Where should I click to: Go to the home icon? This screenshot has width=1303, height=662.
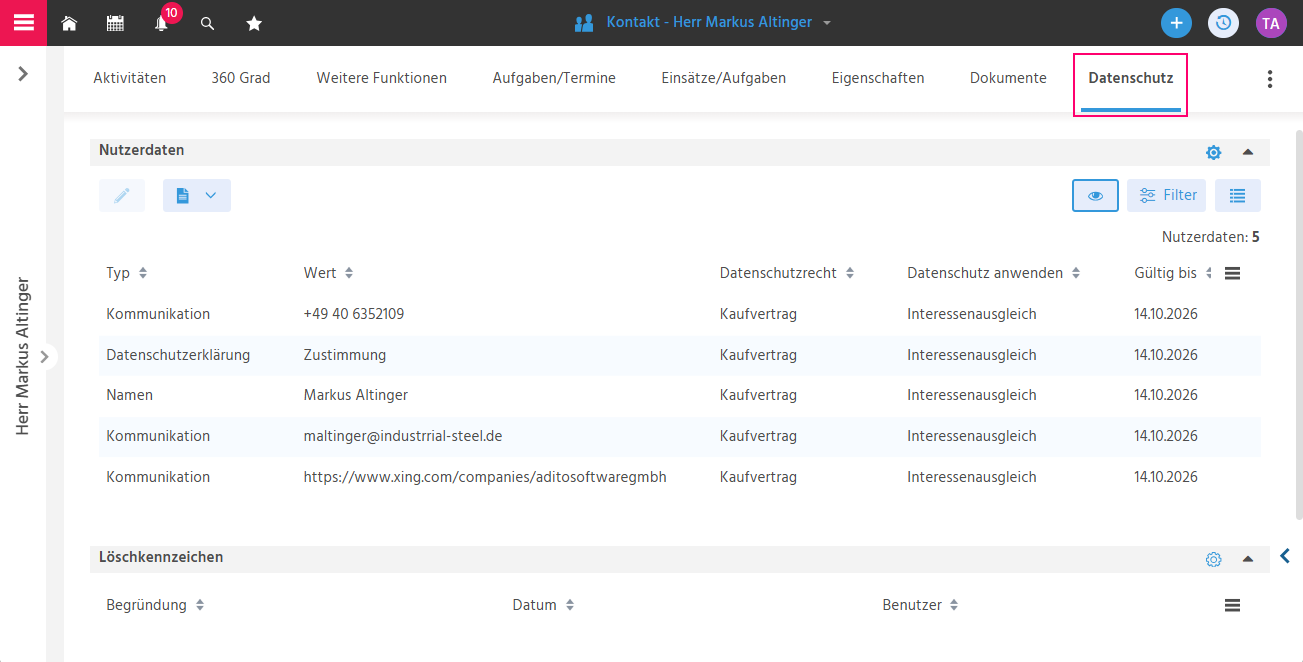pyautogui.click(x=69, y=23)
